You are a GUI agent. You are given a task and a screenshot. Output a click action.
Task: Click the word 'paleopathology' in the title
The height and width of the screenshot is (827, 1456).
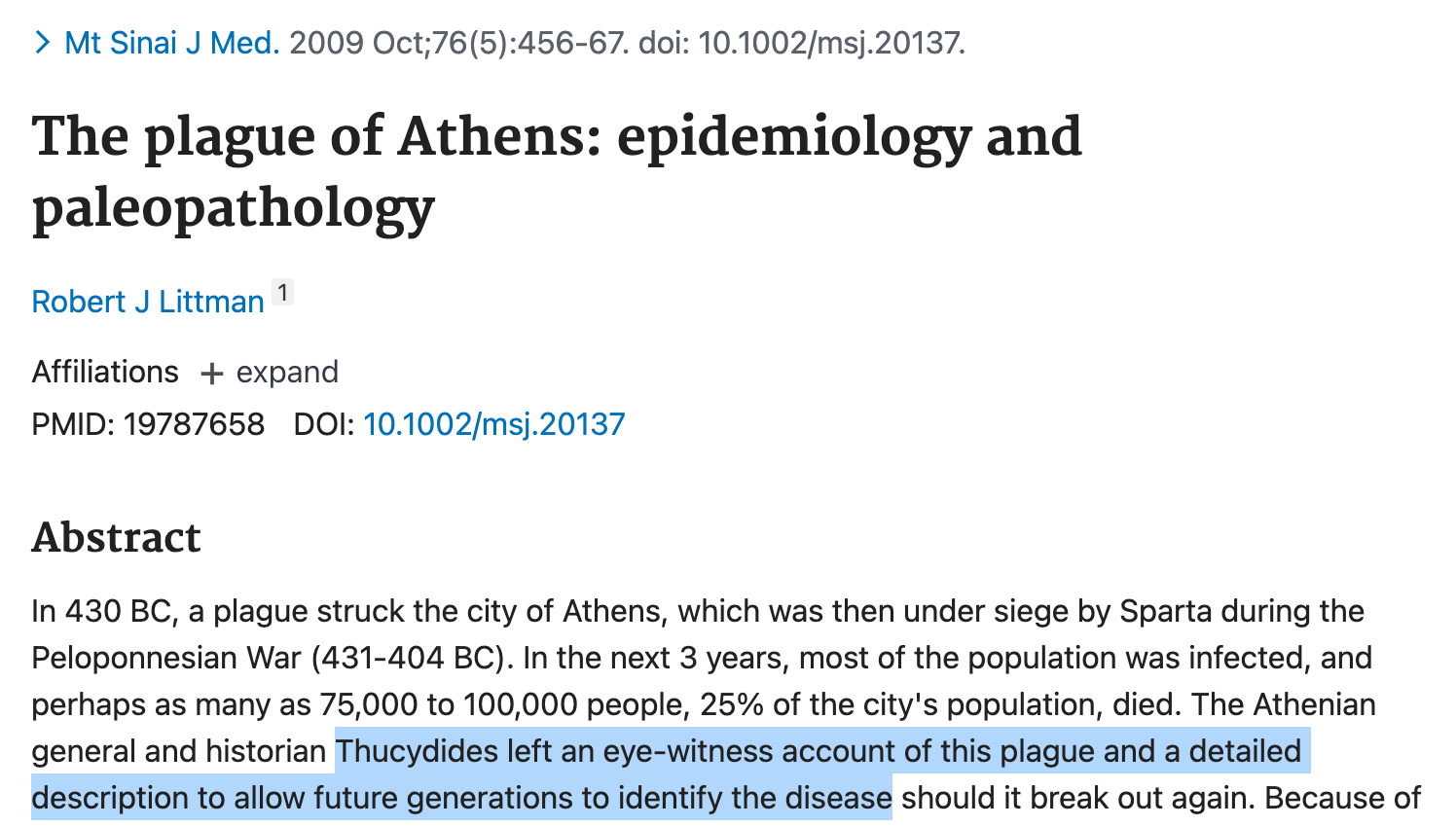(x=233, y=208)
